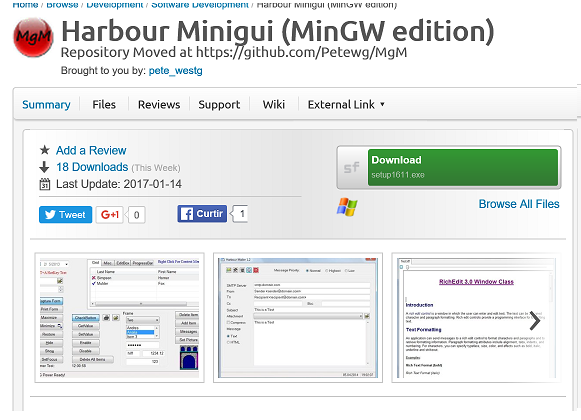Open the Files tab
581x420 pixels.
104,105
